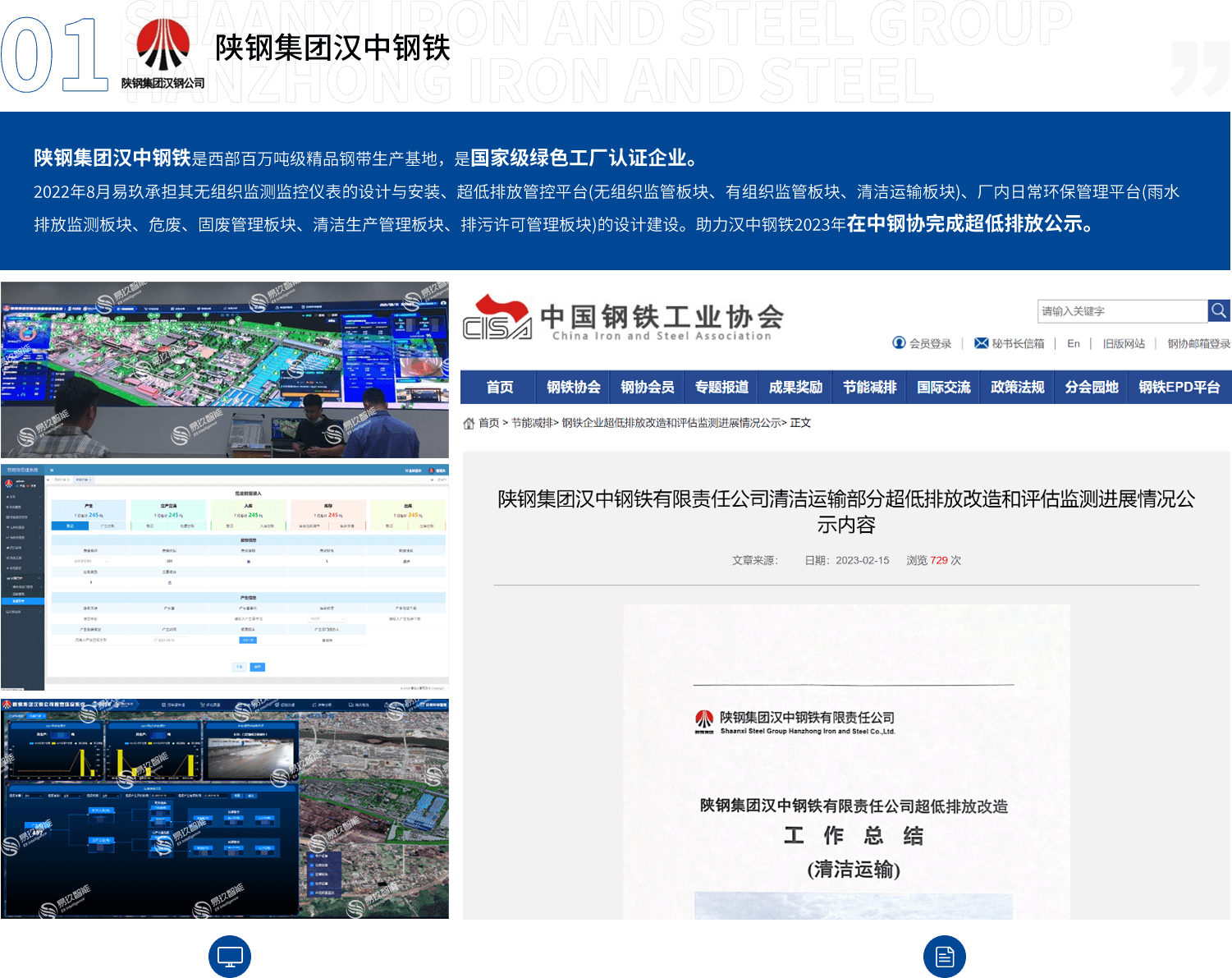This screenshot has width=1232, height=978.
Task: Open the 3D plant map dashboard thumbnail
Action: point(225,370)
